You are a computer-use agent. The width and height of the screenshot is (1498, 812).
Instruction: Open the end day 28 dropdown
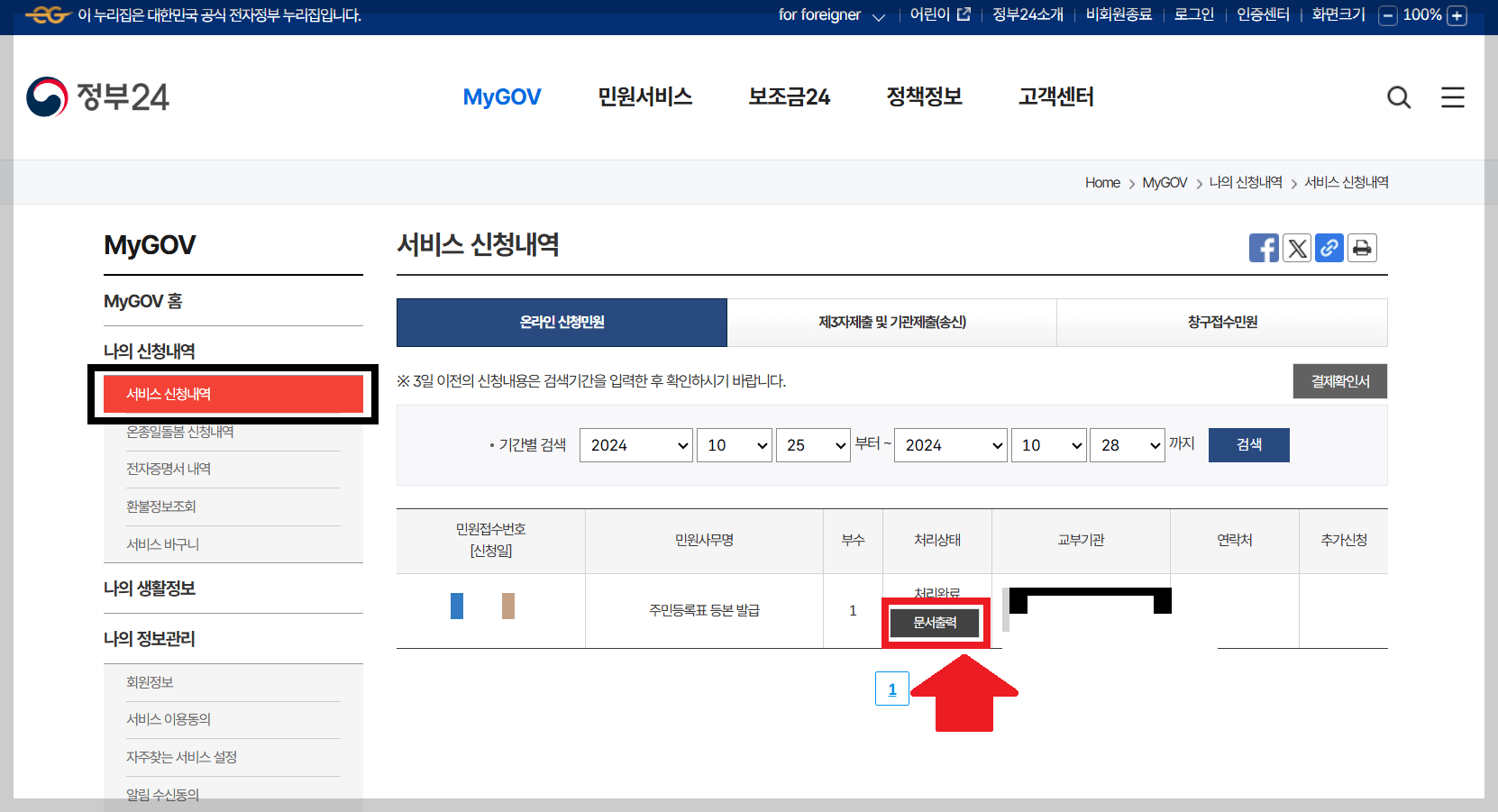pyautogui.click(x=1128, y=444)
